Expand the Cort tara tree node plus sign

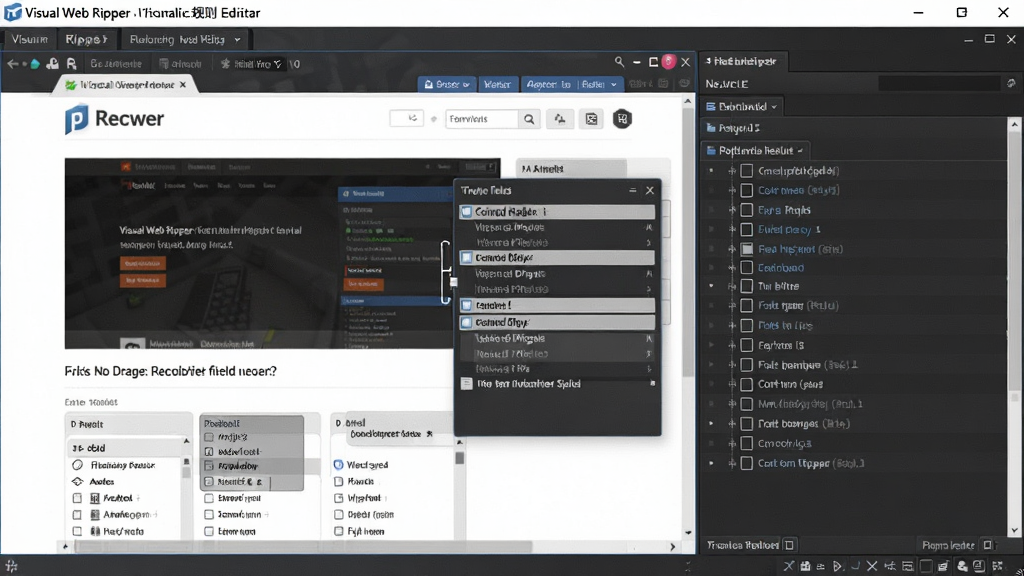point(732,384)
